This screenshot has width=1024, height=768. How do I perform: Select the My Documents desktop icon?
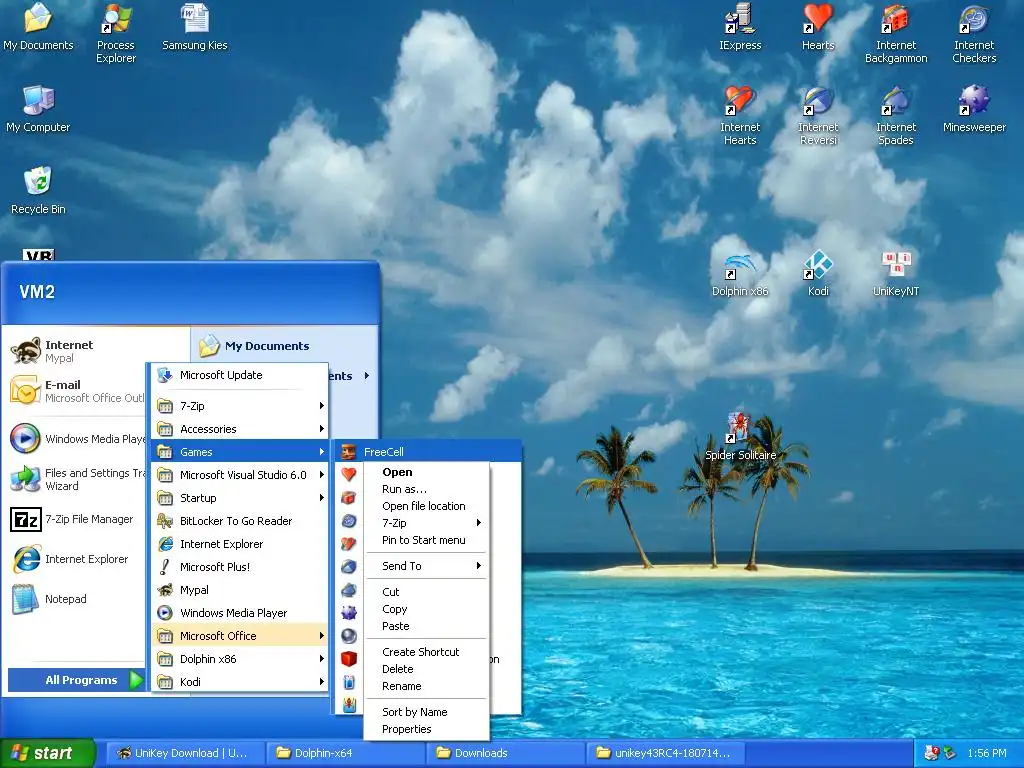coord(38,27)
